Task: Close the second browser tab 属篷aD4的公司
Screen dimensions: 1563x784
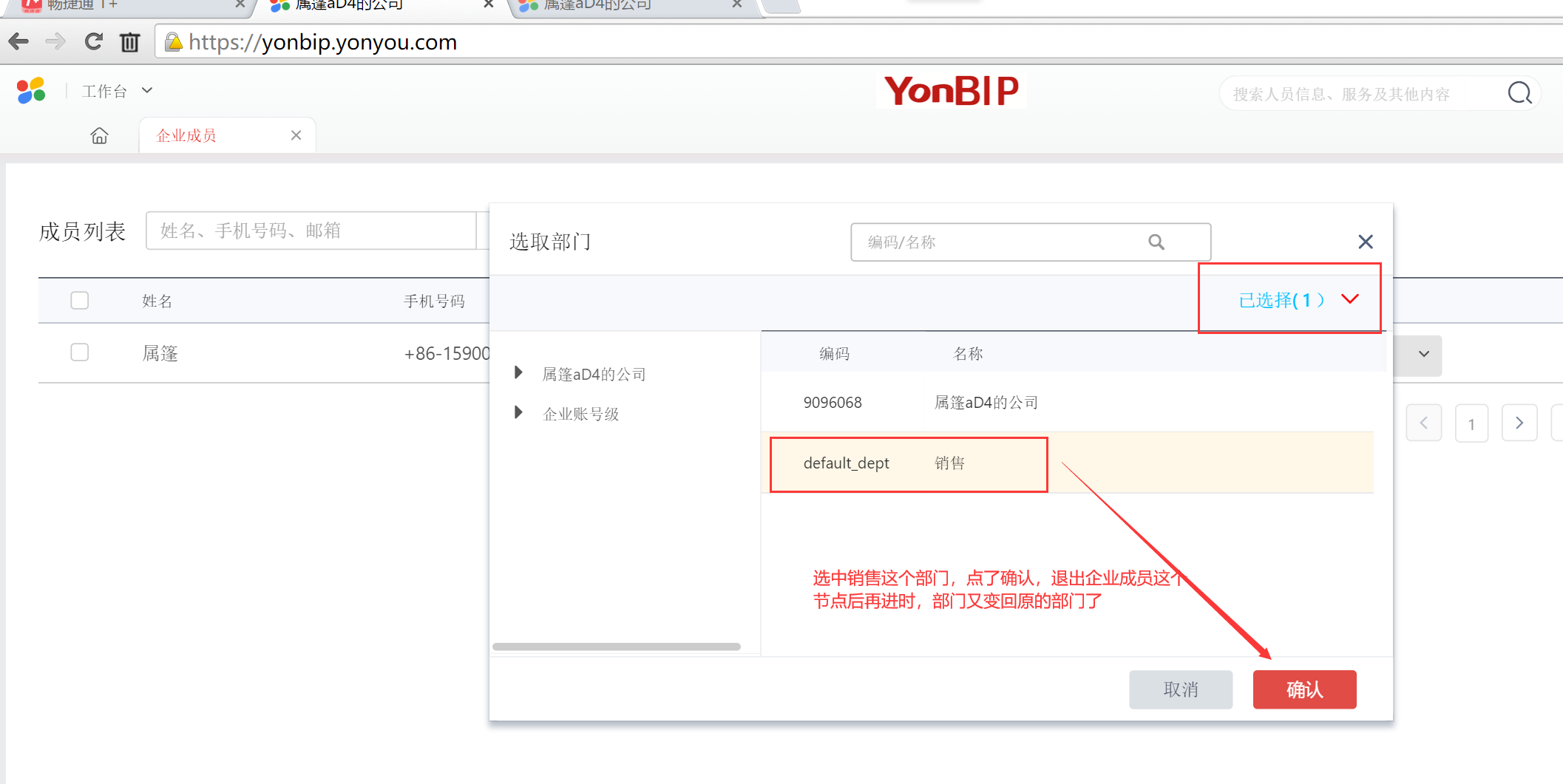Action: coord(488,4)
